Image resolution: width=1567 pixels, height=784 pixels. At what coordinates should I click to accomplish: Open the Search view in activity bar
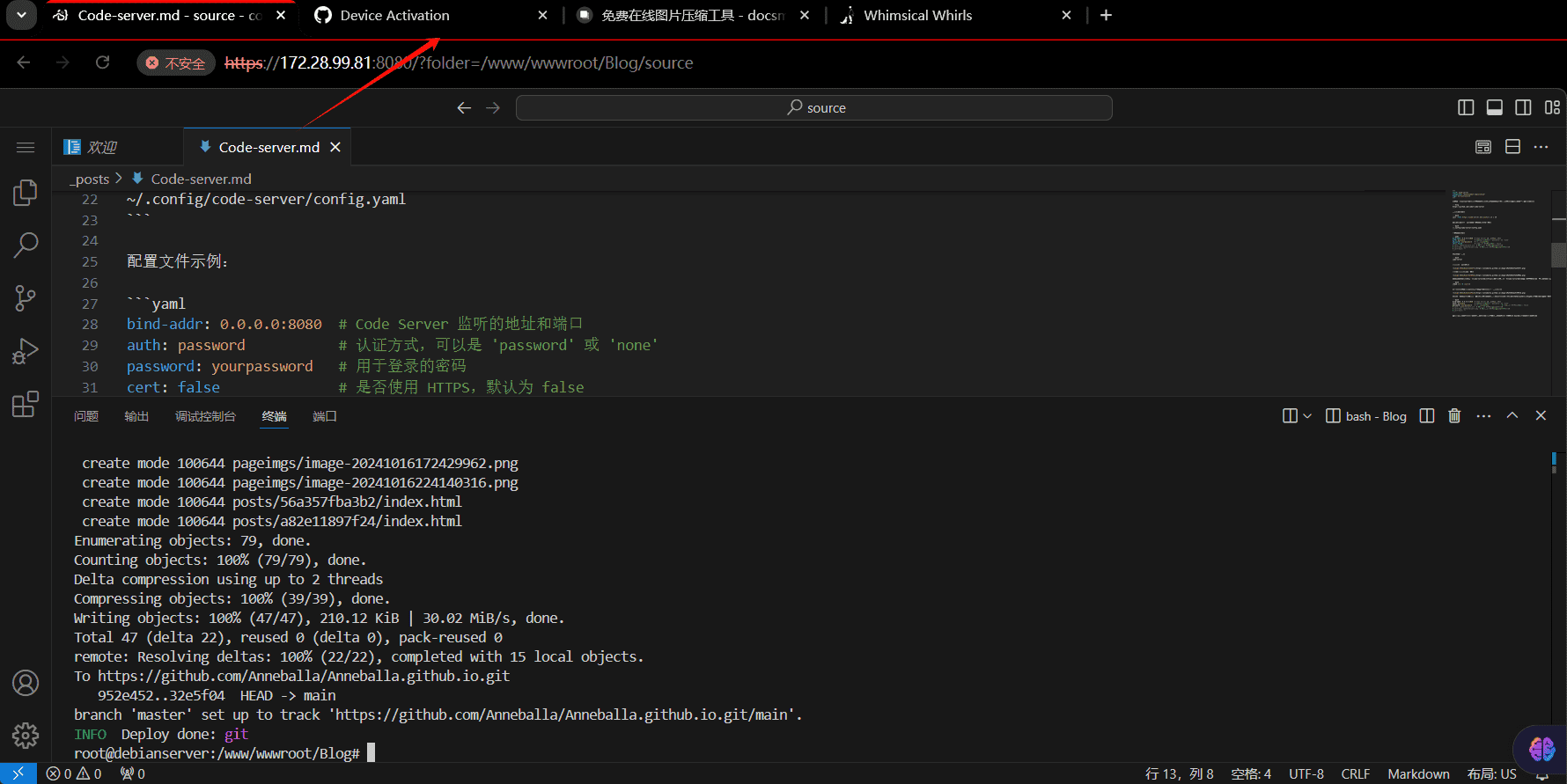[x=26, y=245]
